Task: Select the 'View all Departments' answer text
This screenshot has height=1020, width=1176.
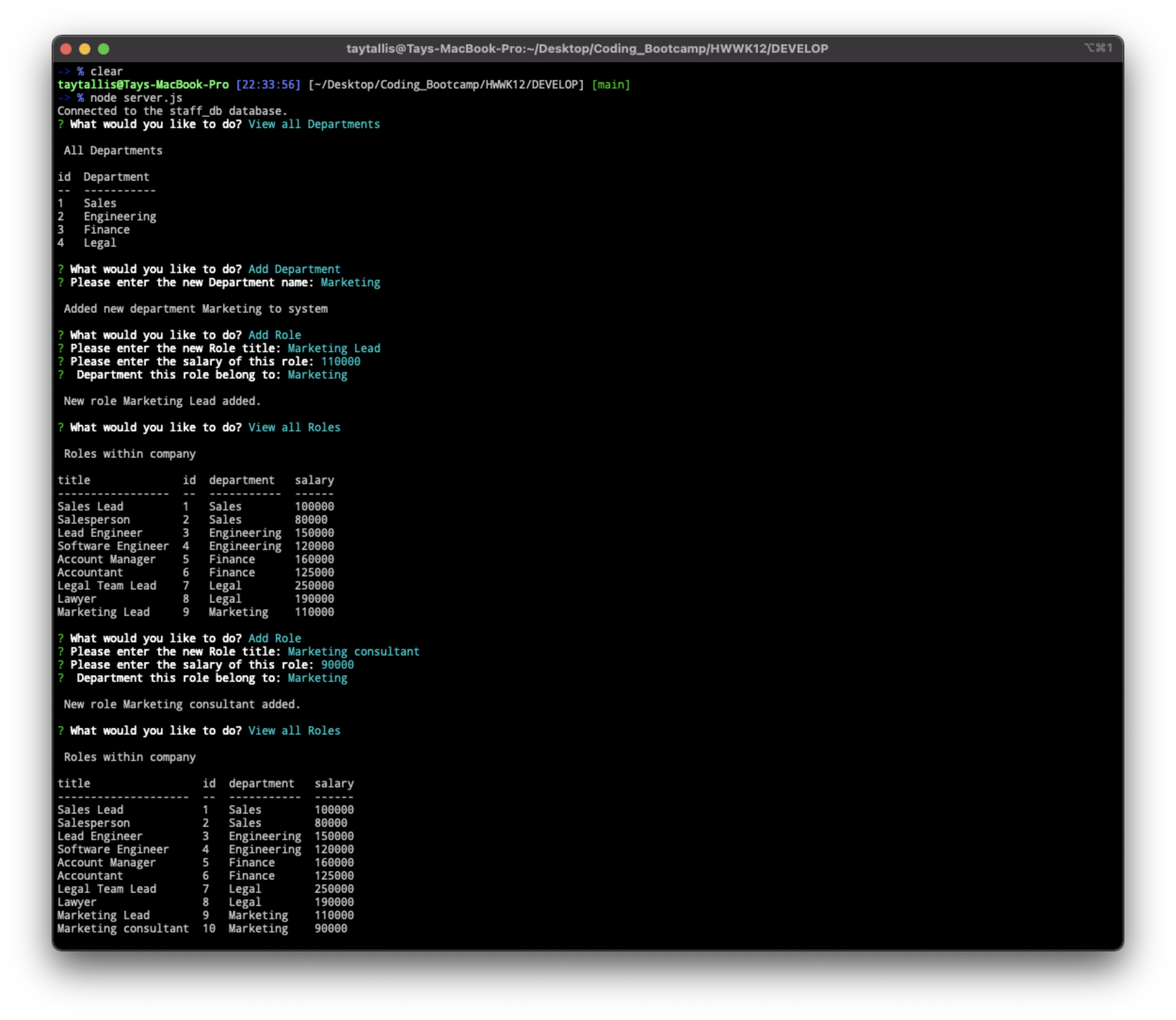Action: click(x=314, y=124)
